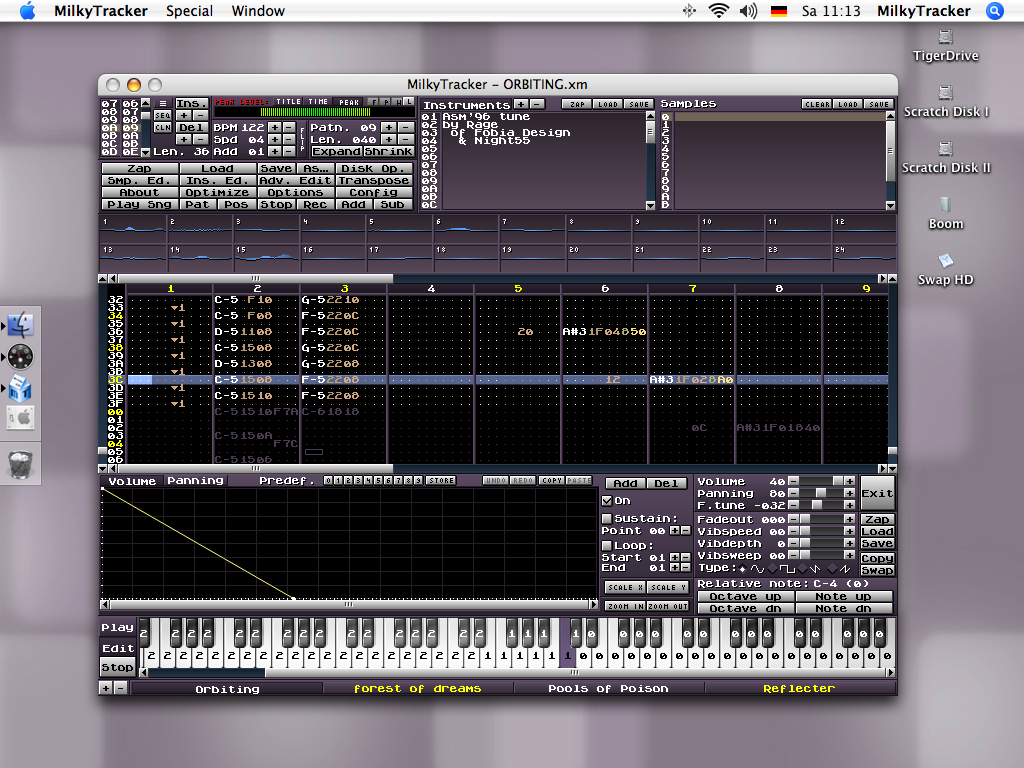Increase Patn. number with plus
The height and width of the screenshot is (768, 1024).
[x=389, y=127]
